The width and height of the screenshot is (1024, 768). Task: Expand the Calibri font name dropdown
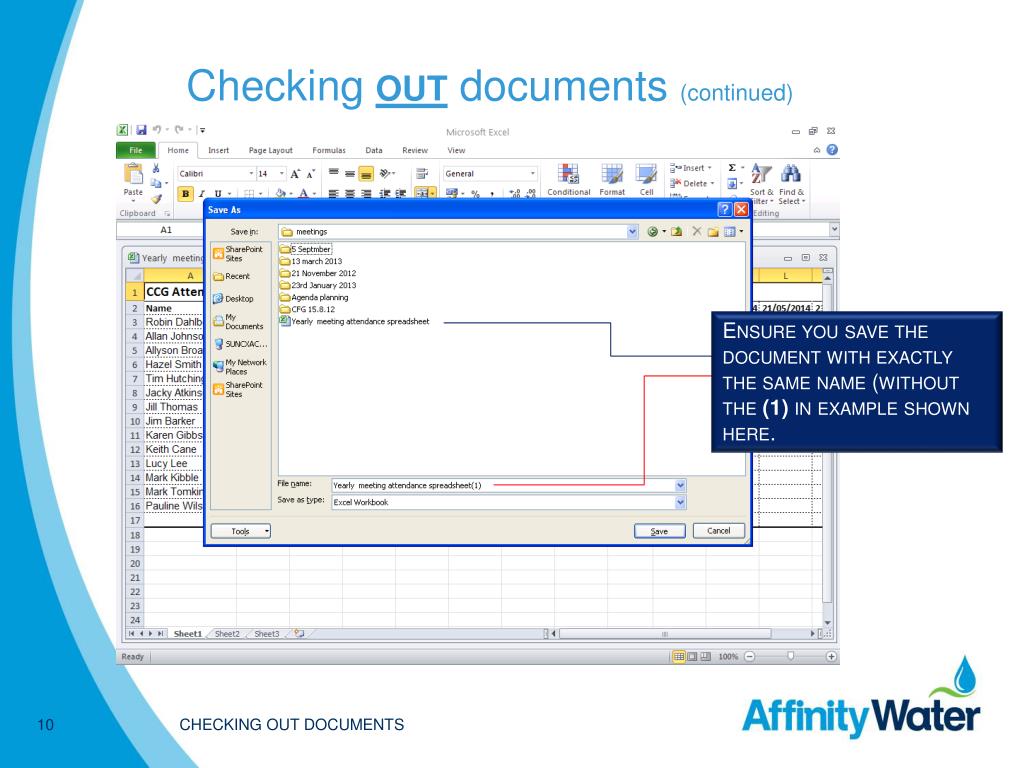click(x=251, y=174)
